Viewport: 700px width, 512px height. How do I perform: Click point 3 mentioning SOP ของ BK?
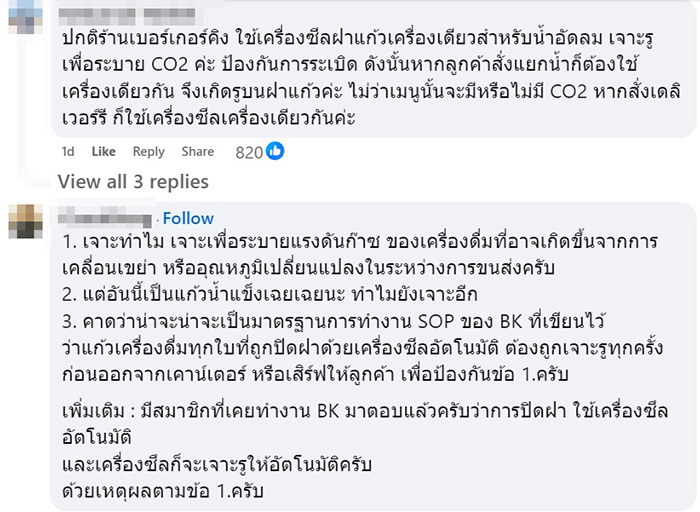click(x=340, y=321)
